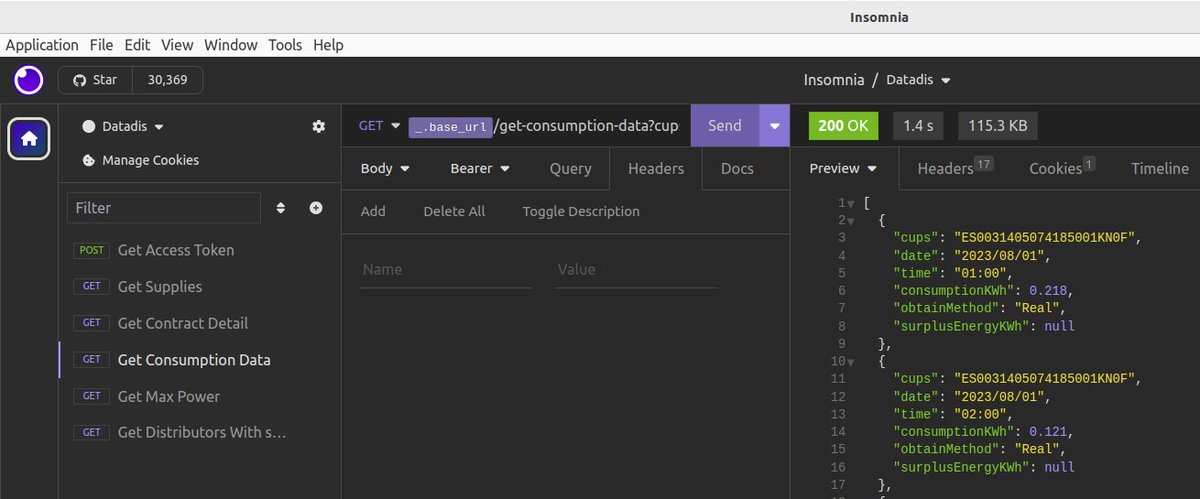This screenshot has width=1200, height=499.
Task: Open the GET method dropdown
Action: [x=379, y=126]
